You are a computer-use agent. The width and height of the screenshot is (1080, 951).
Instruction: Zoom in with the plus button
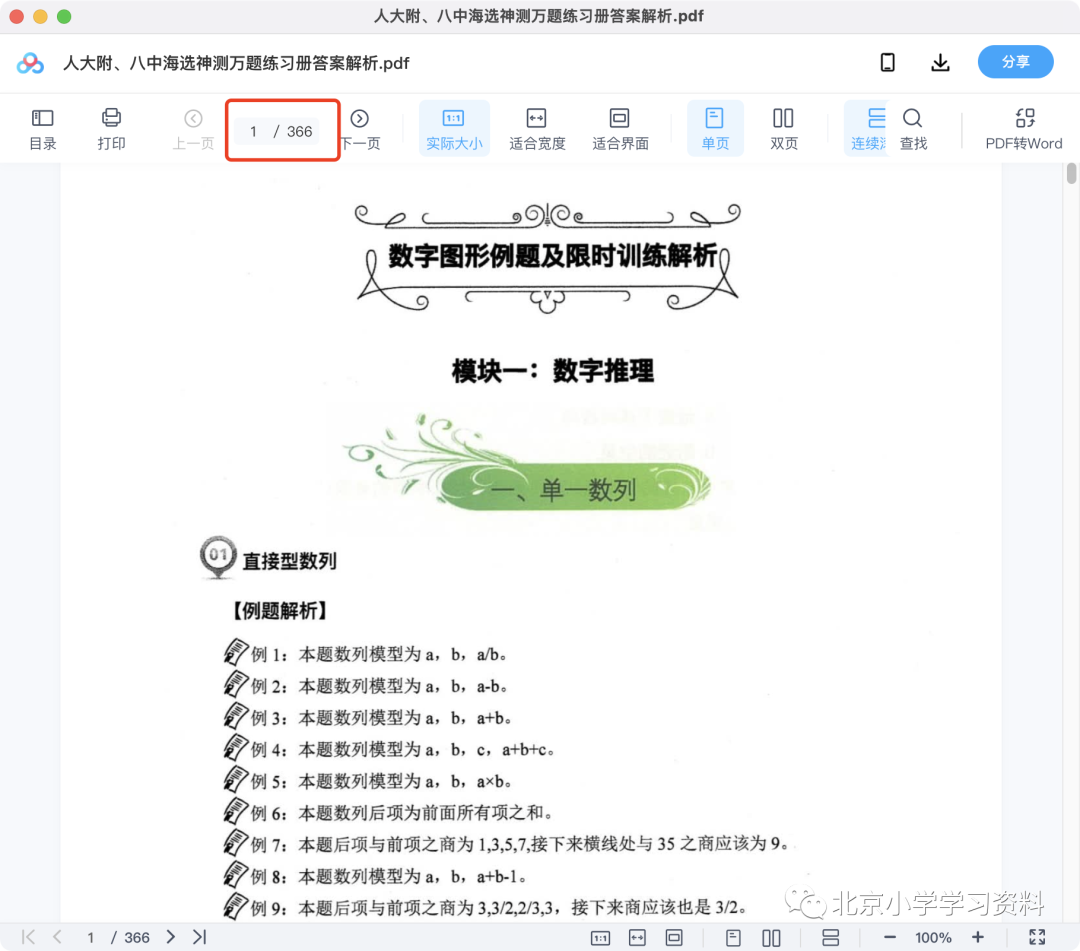coord(977,937)
